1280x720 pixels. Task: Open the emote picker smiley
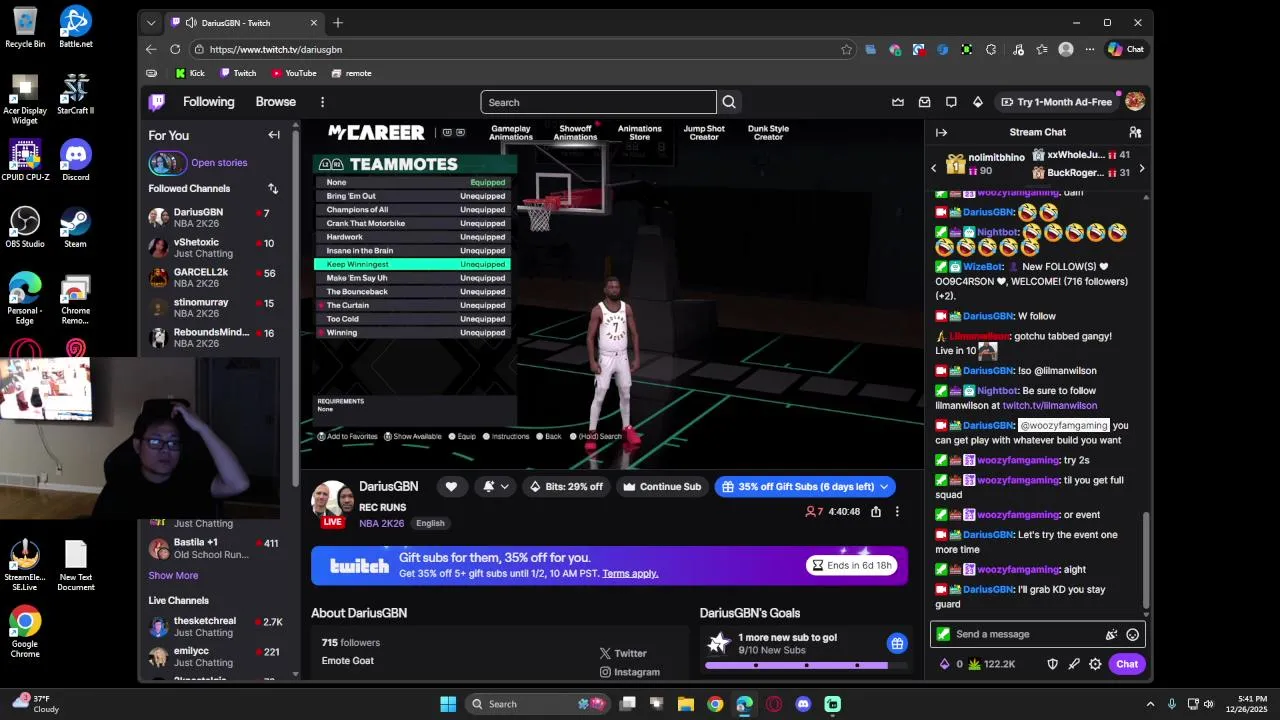coord(1133,634)
